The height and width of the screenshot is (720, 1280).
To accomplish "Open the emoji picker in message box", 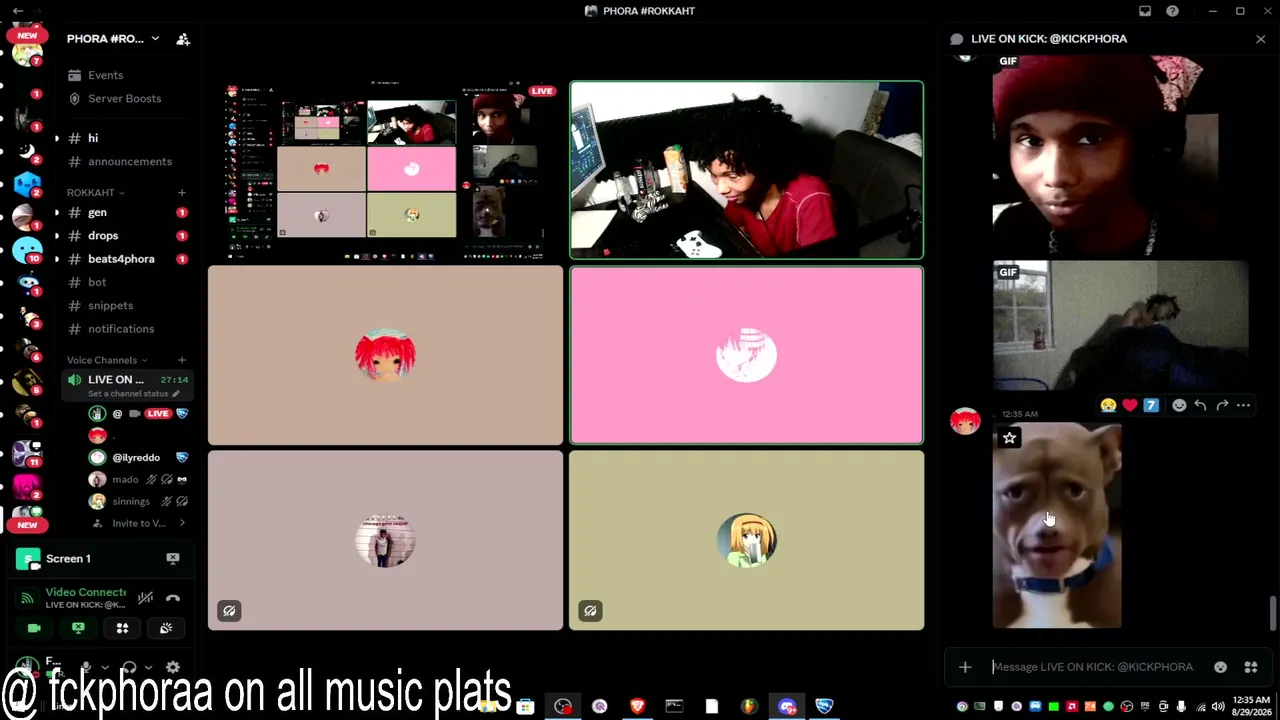I will tap(1220, 667).
